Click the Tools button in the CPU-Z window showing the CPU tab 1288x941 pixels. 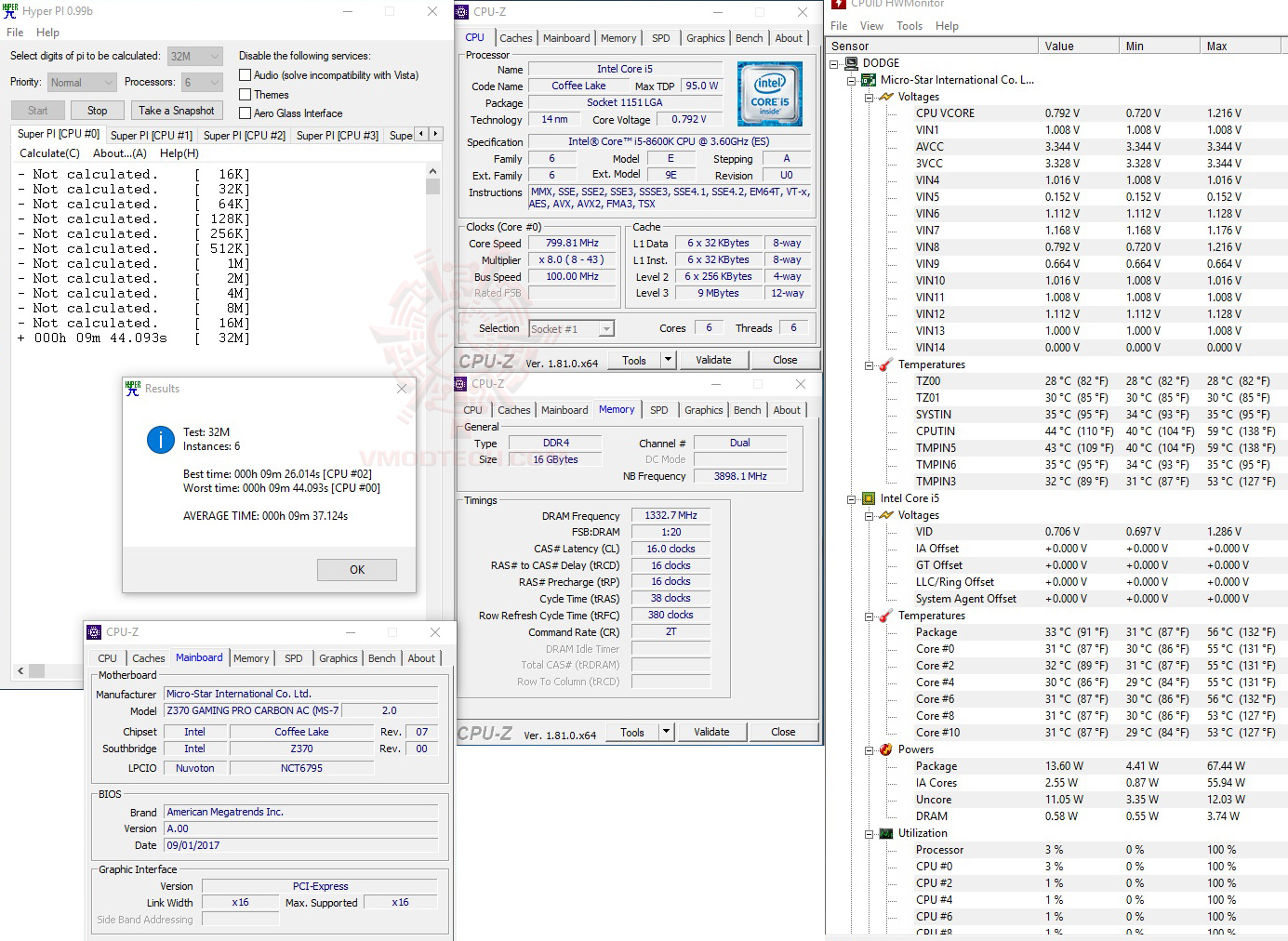tap(634, 360)
